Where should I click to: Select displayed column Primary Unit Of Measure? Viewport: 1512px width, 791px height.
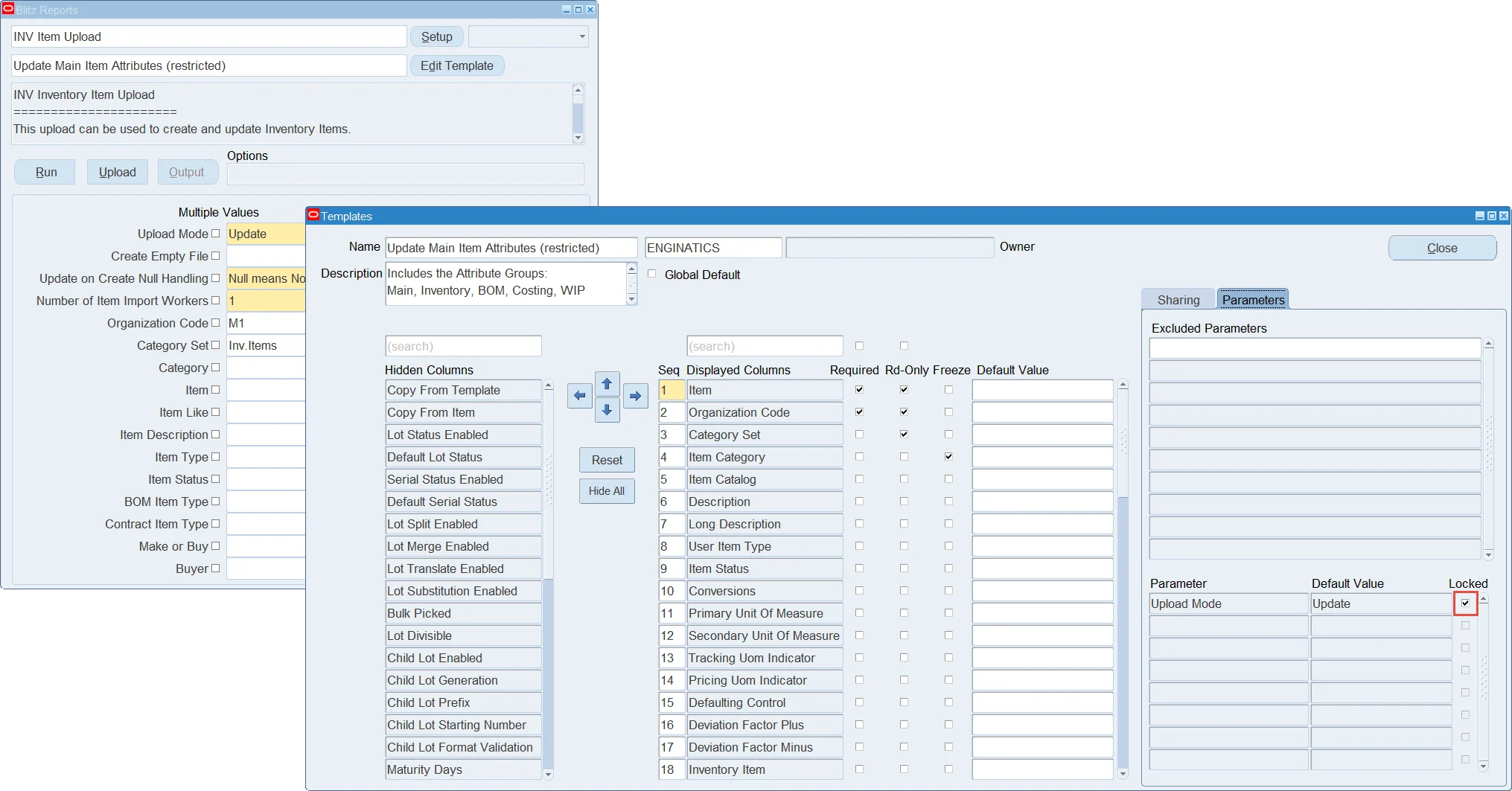coord(765,613)
